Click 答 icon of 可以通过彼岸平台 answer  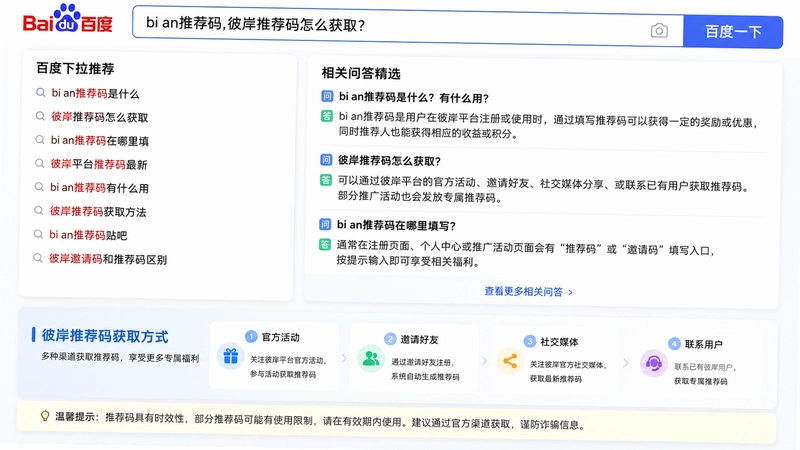pyautogui.click(x=326, y=180)
